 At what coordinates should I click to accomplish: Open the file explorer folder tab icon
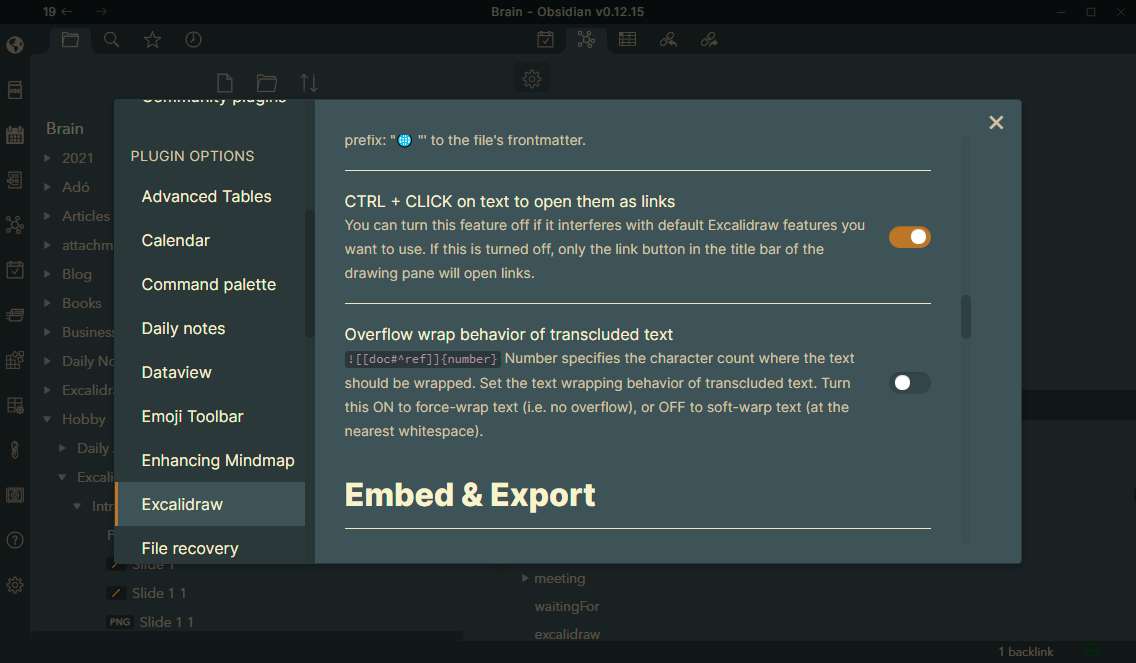click(x=70, y=40)
